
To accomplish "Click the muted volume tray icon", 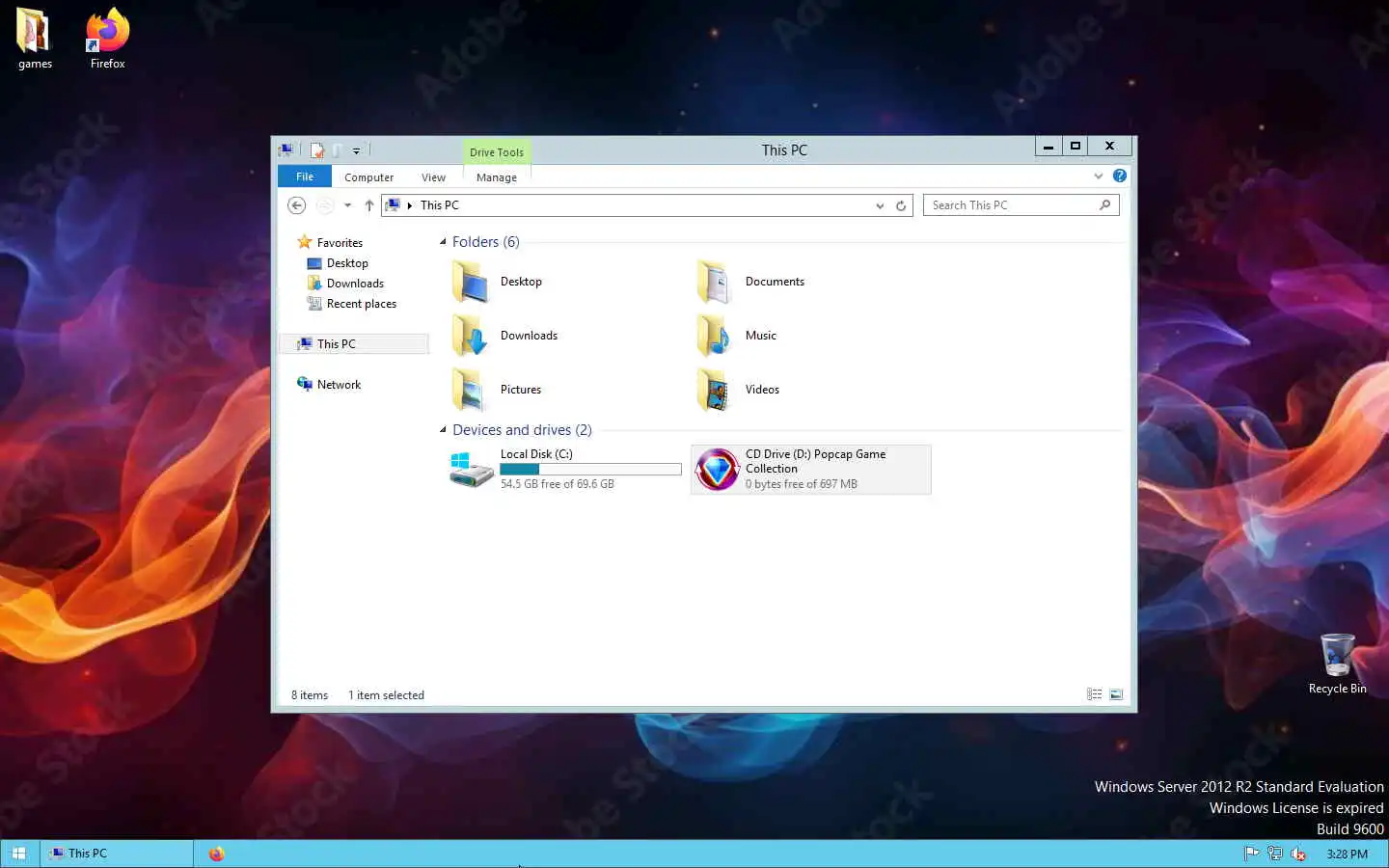I will pos(1298,854).
